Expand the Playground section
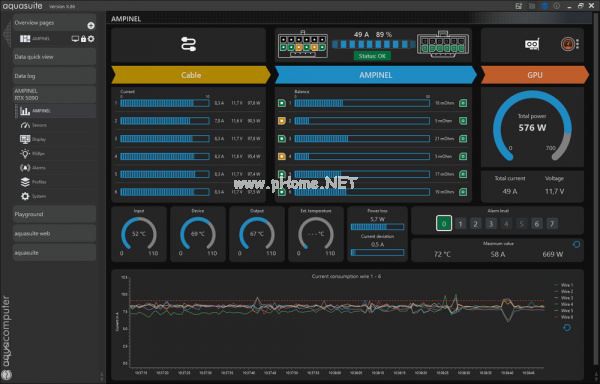600x384 pixels. (x=54, y=214)
